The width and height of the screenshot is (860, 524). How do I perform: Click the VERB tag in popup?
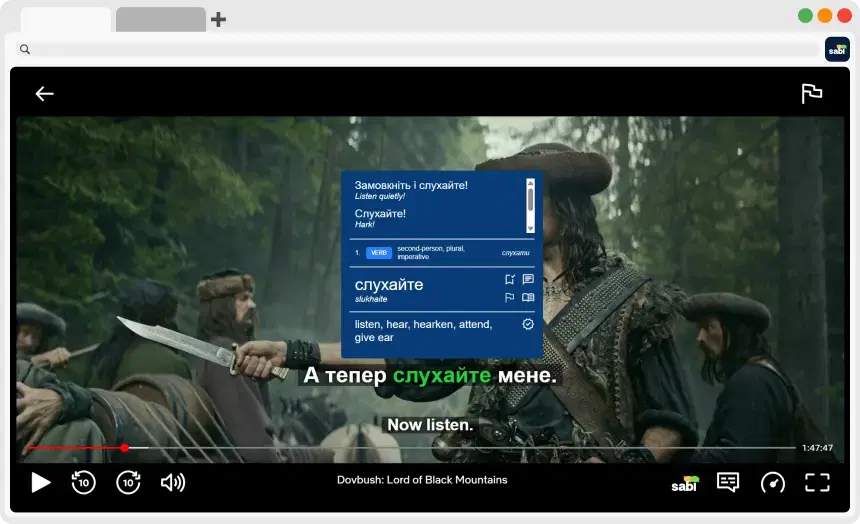[x=378, y=253]
